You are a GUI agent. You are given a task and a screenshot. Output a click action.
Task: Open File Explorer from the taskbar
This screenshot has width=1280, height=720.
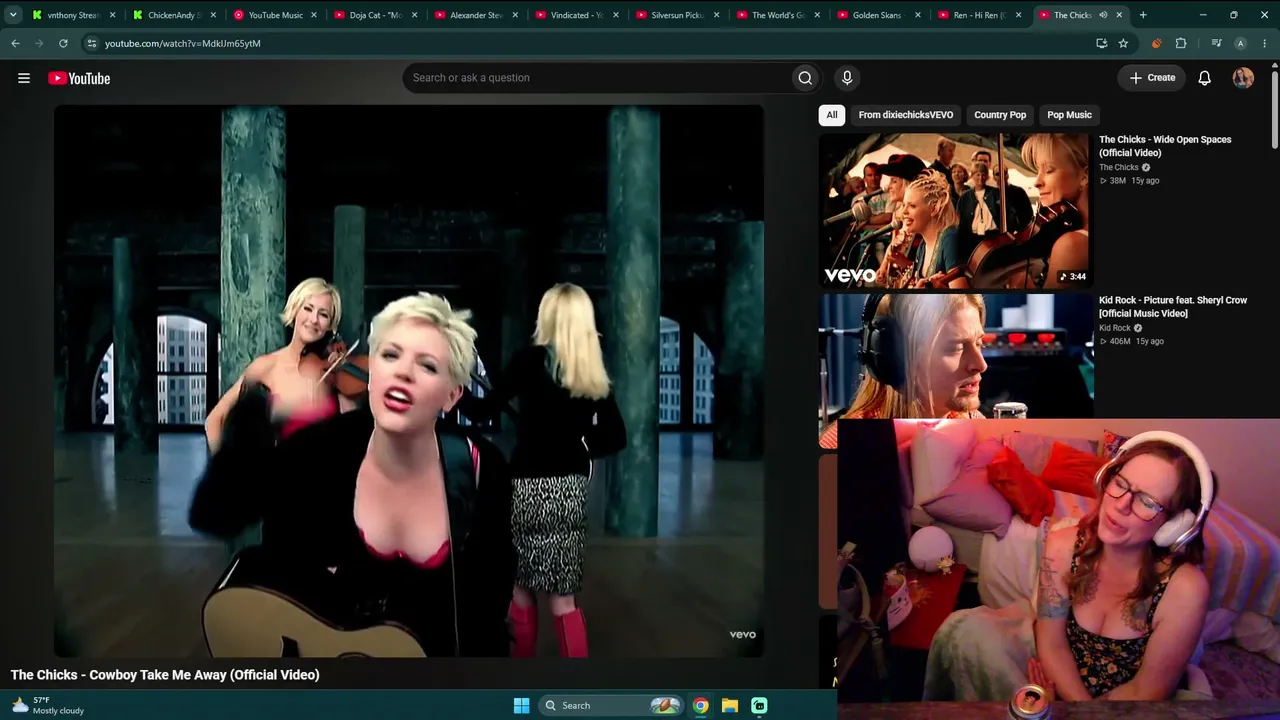(730, 705)
